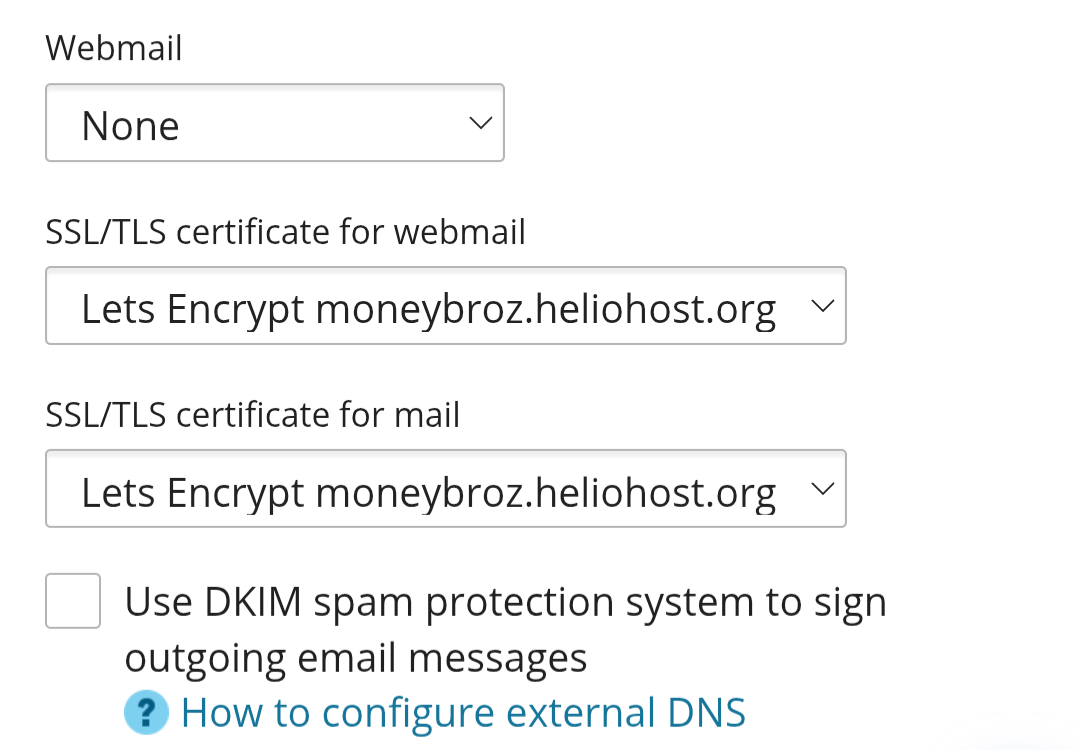Click the word 'DNS' in help link
The width and height of the screenshot is (1080, 750).
tap(706, 712)
